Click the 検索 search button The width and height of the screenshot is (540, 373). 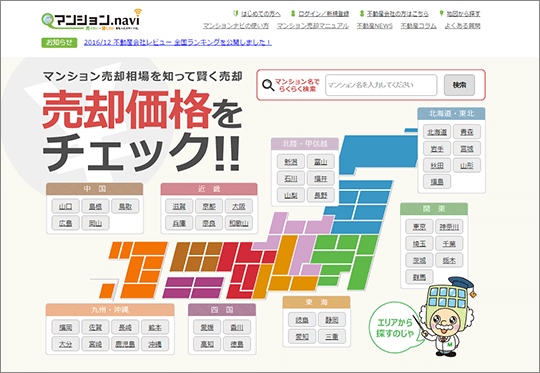click(459, 85)
